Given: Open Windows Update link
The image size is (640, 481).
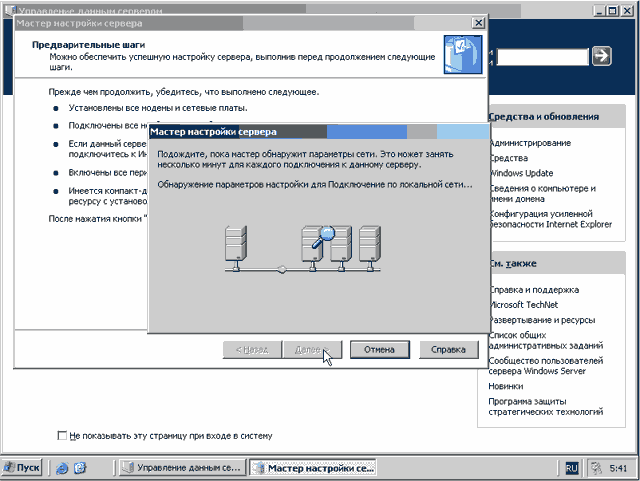Looking at the screenshot, I should point(521,173).
